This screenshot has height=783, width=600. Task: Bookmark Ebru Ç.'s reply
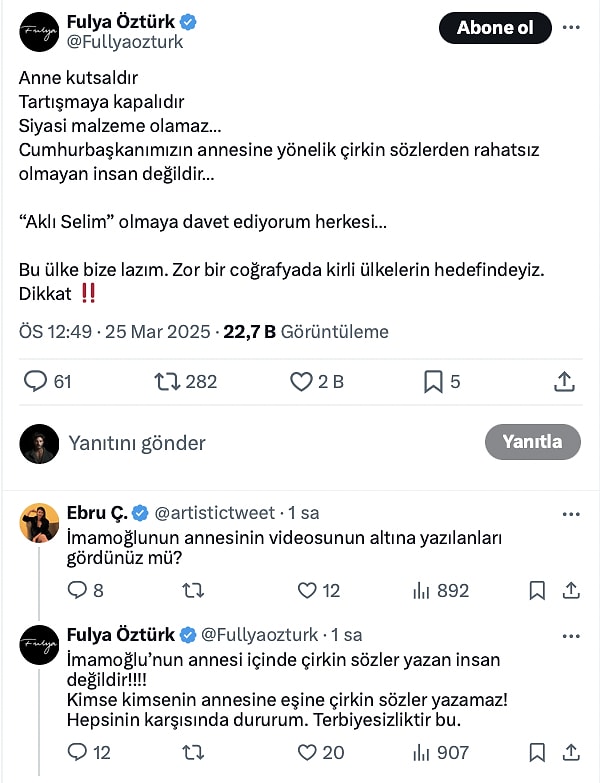[x=537, y=590]
